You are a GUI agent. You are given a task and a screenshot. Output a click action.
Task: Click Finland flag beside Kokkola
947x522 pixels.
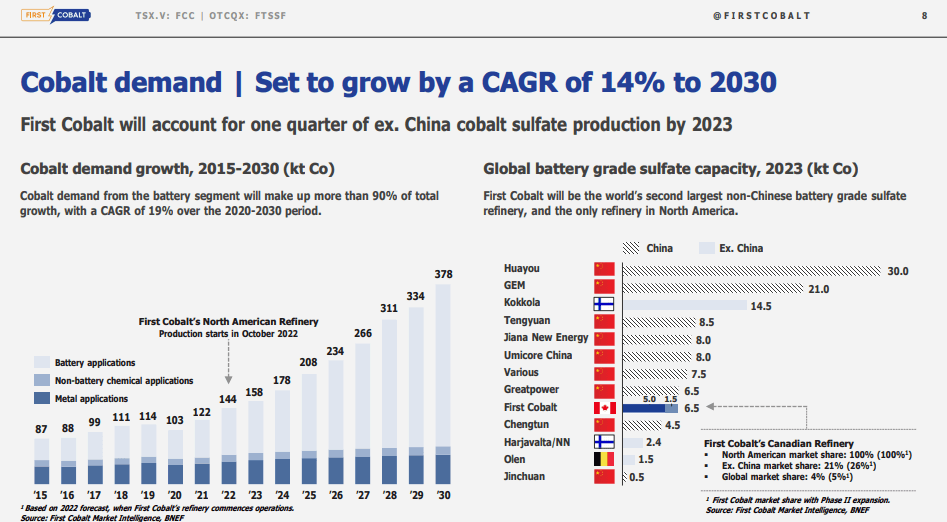(604, 304)
